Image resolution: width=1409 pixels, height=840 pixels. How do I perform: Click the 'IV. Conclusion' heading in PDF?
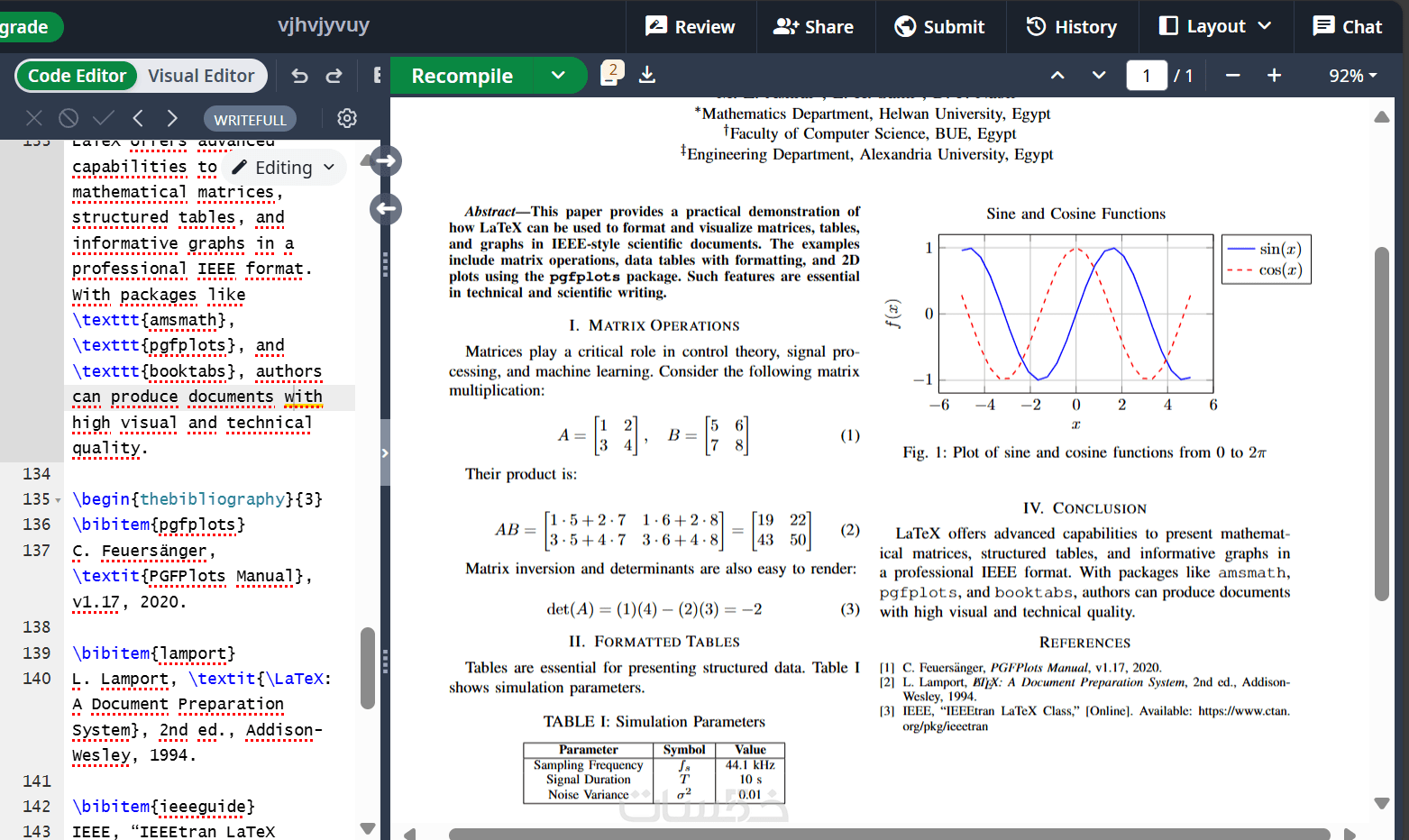tap(1084, 508)
